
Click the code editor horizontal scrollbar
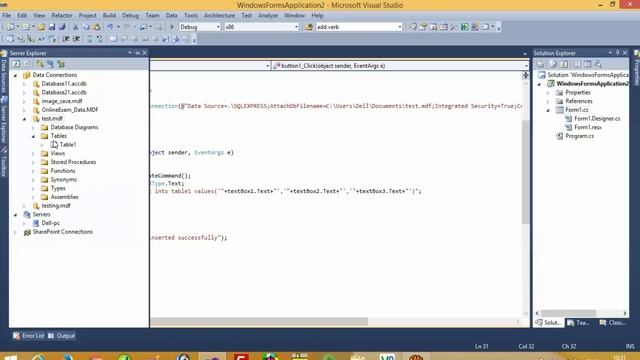(x=259, y=322)
